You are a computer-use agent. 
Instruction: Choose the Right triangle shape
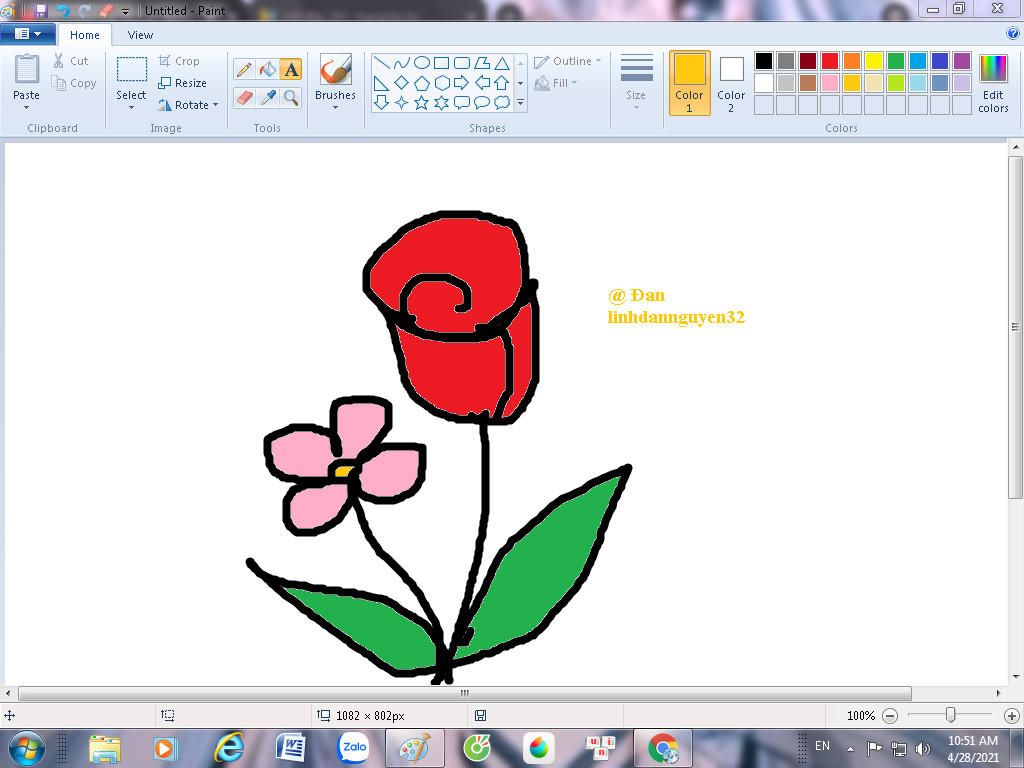382,83
